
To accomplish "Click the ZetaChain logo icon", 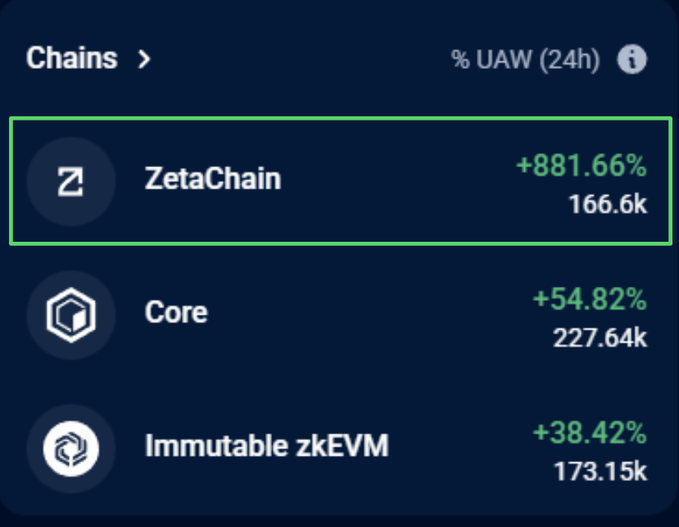I will tap(71, 181).
